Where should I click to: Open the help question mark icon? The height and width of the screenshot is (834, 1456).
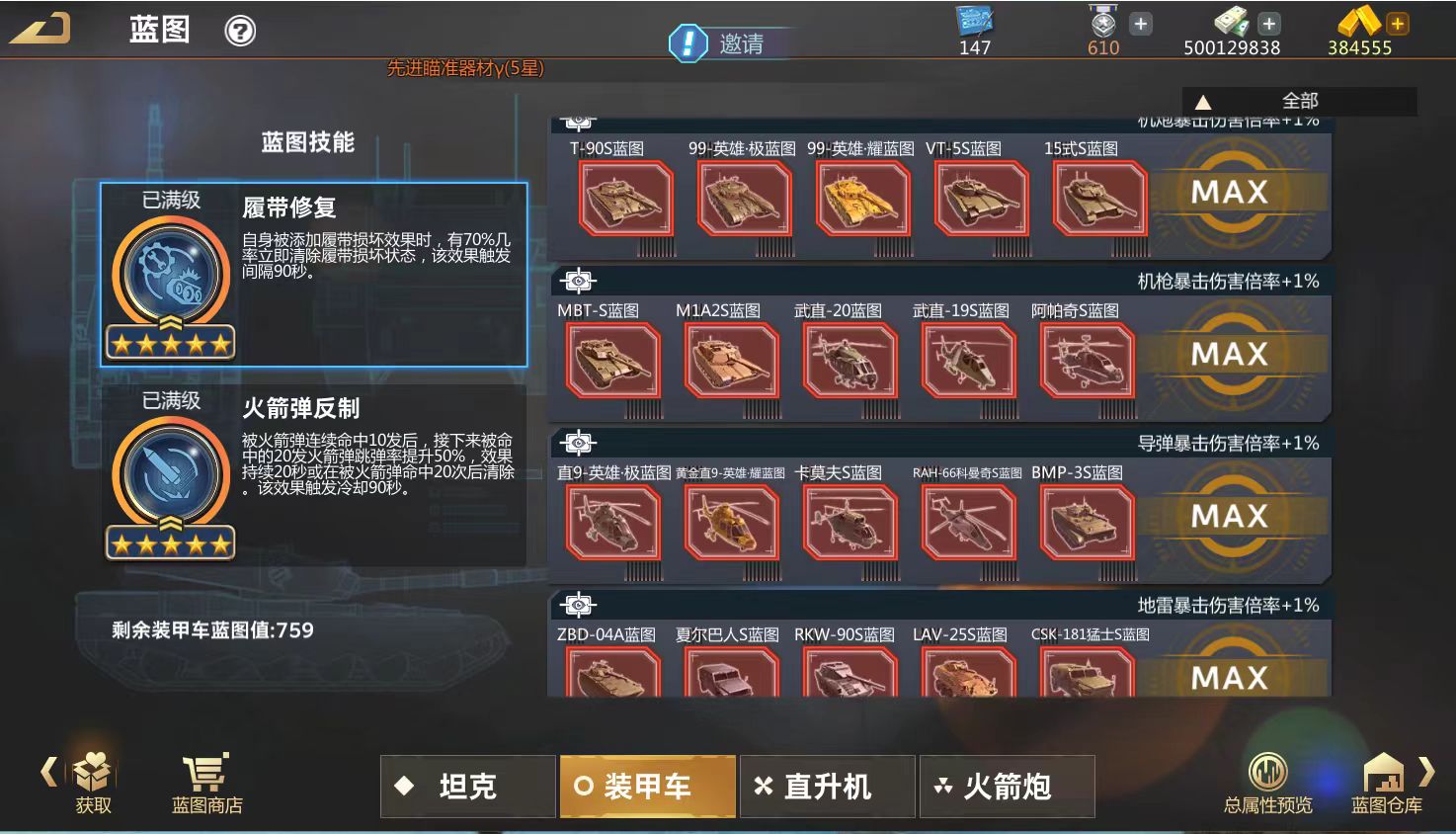coord(240,32)
